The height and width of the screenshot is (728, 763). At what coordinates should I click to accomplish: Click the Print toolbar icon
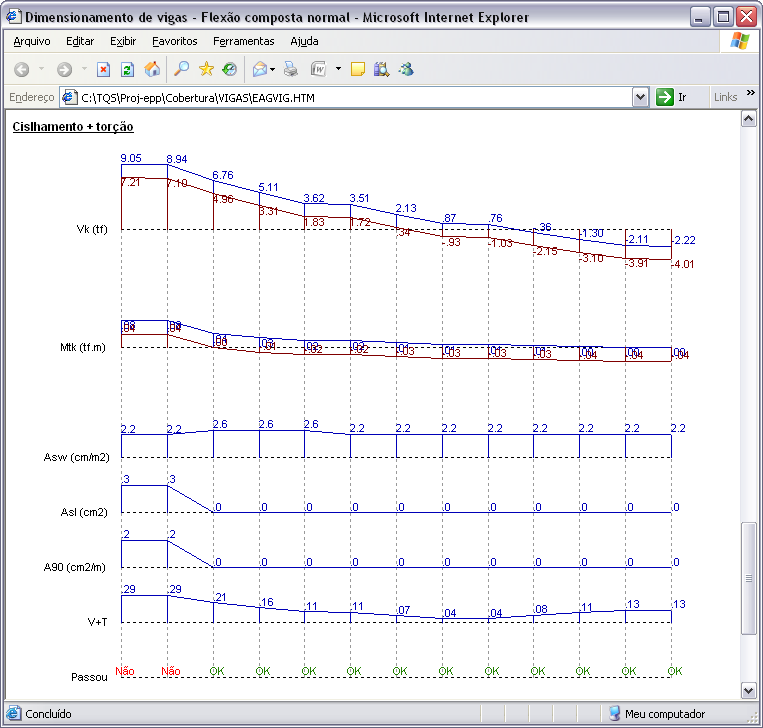291,69
